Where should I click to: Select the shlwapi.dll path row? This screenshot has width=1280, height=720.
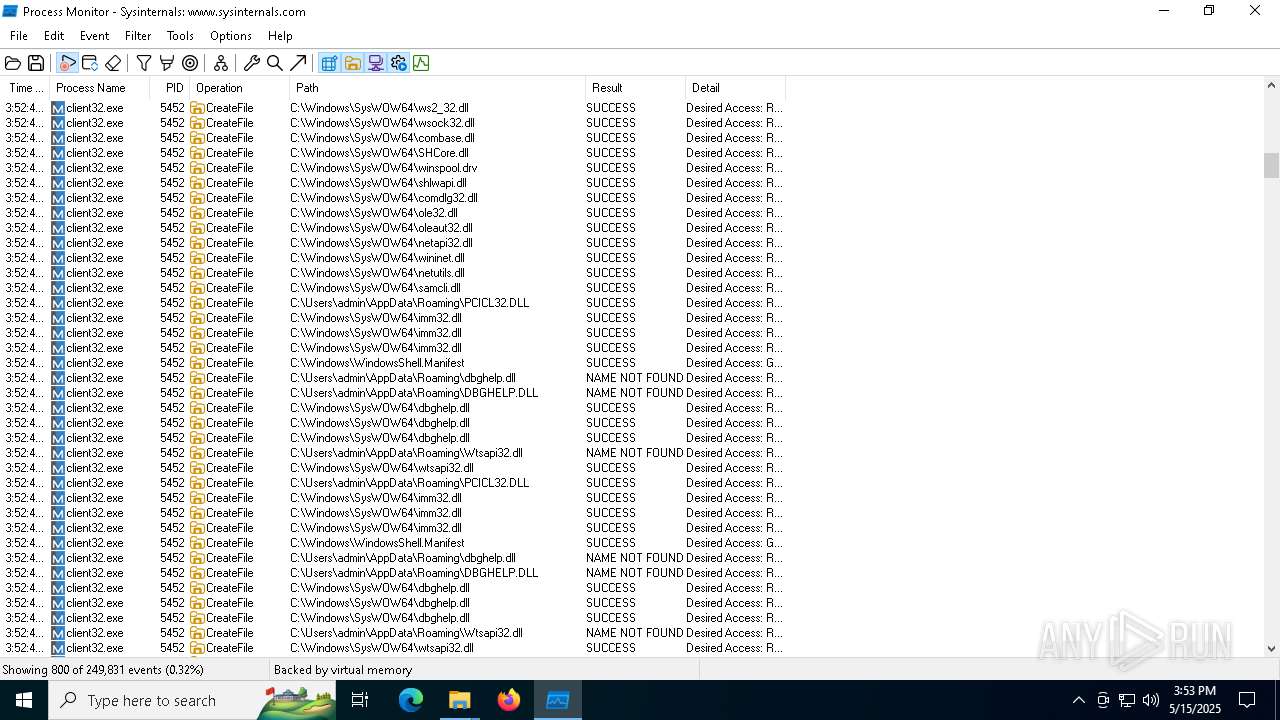tap(393, 183)
